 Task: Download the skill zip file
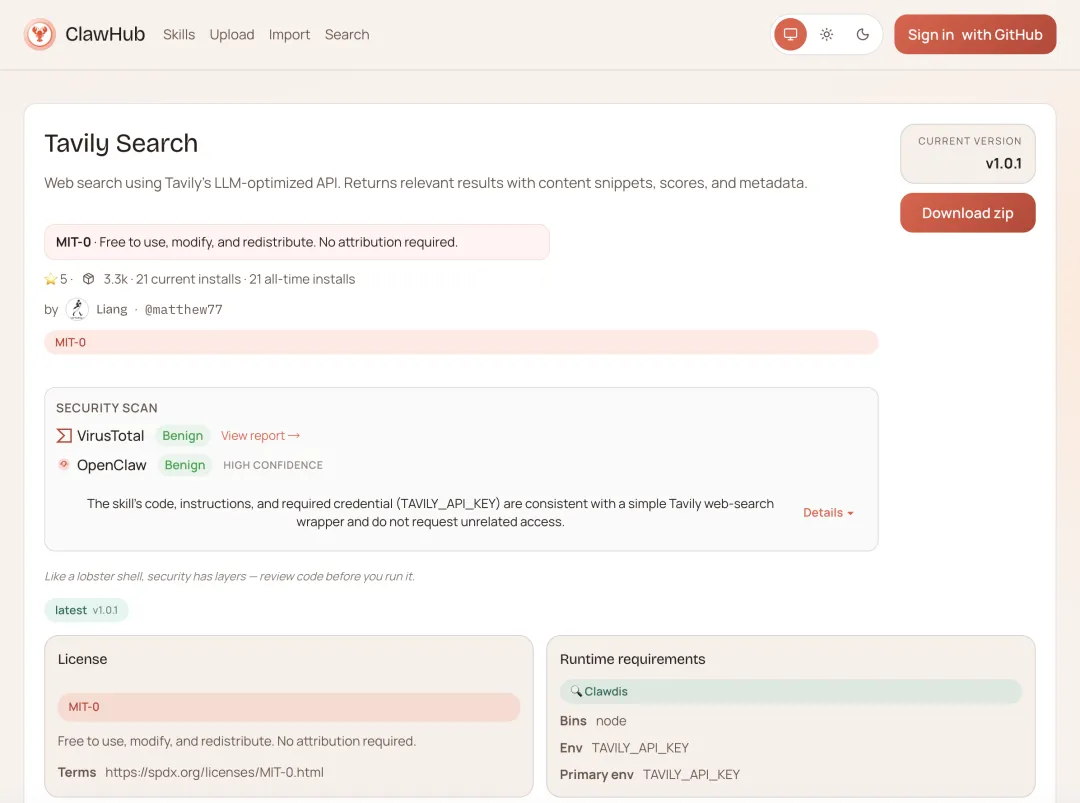point(967,213)
